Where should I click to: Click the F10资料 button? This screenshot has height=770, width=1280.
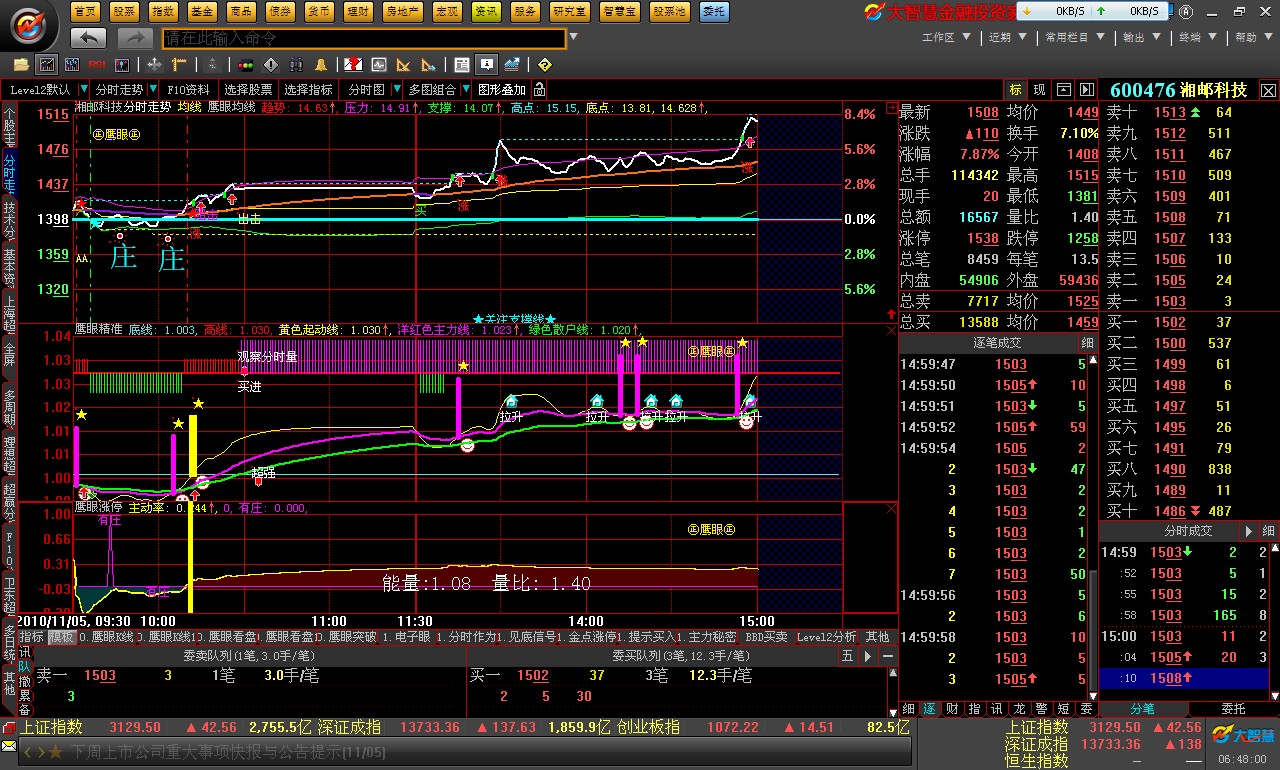[x=188, y=89]
